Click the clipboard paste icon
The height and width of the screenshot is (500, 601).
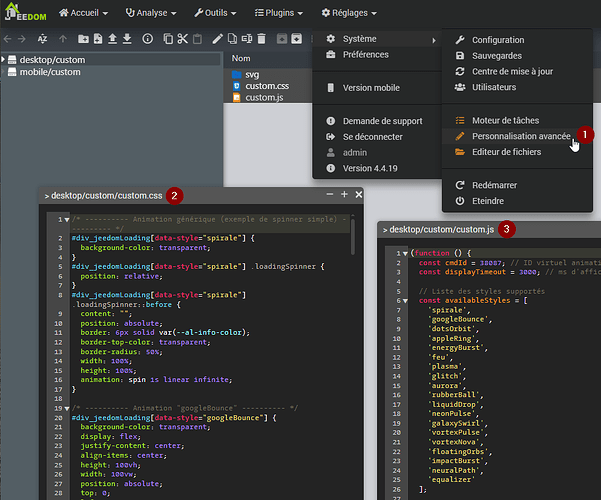pyautogui.click(x=197, y=39)
